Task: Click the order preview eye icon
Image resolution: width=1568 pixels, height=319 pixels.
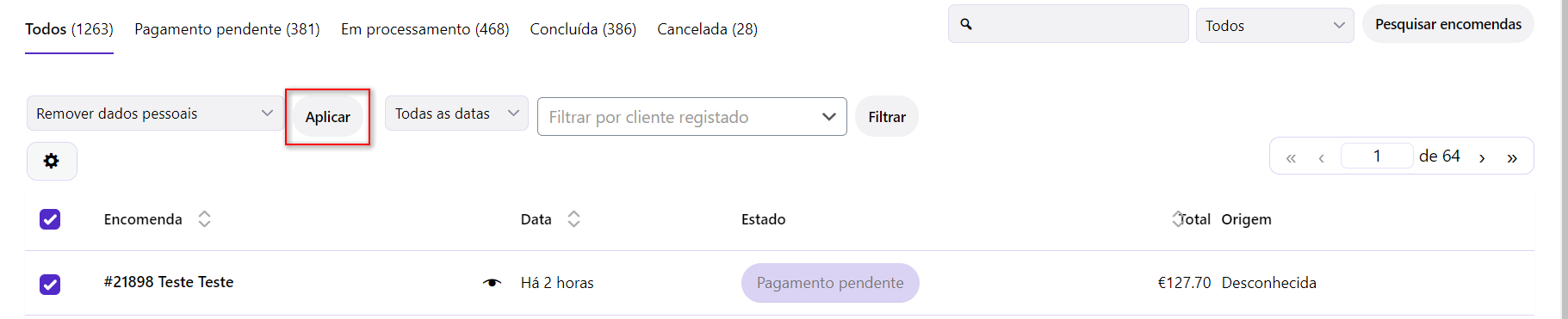Action: [x=492, y=283]
